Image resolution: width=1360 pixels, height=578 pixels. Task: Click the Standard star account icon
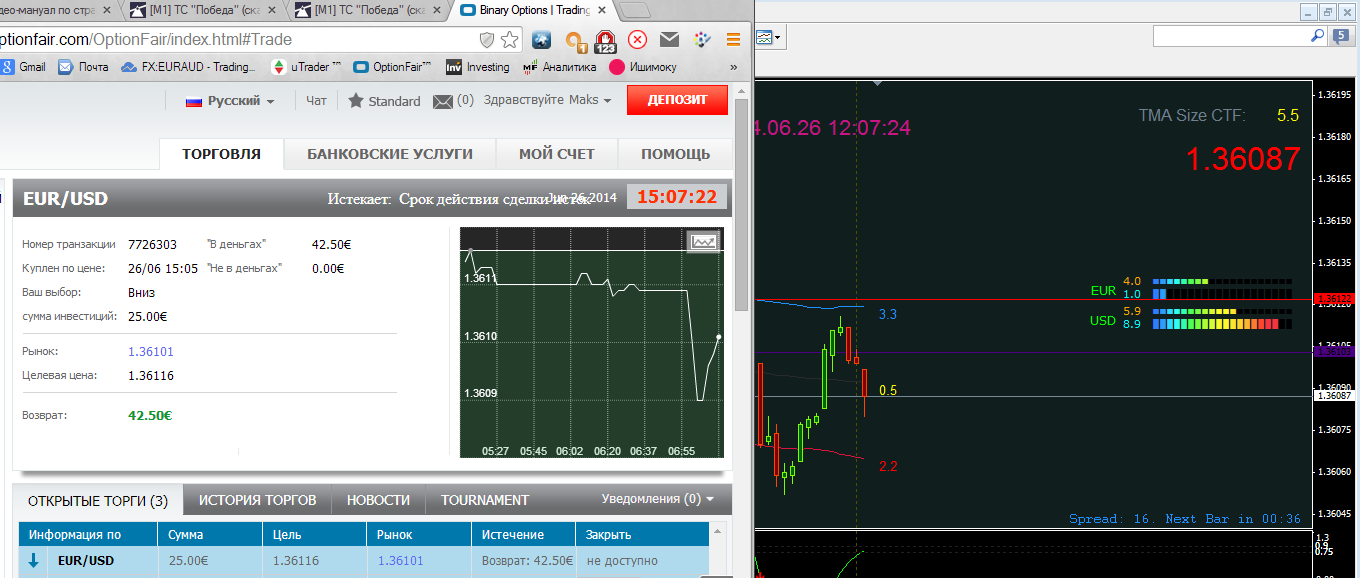click(355, 101)
